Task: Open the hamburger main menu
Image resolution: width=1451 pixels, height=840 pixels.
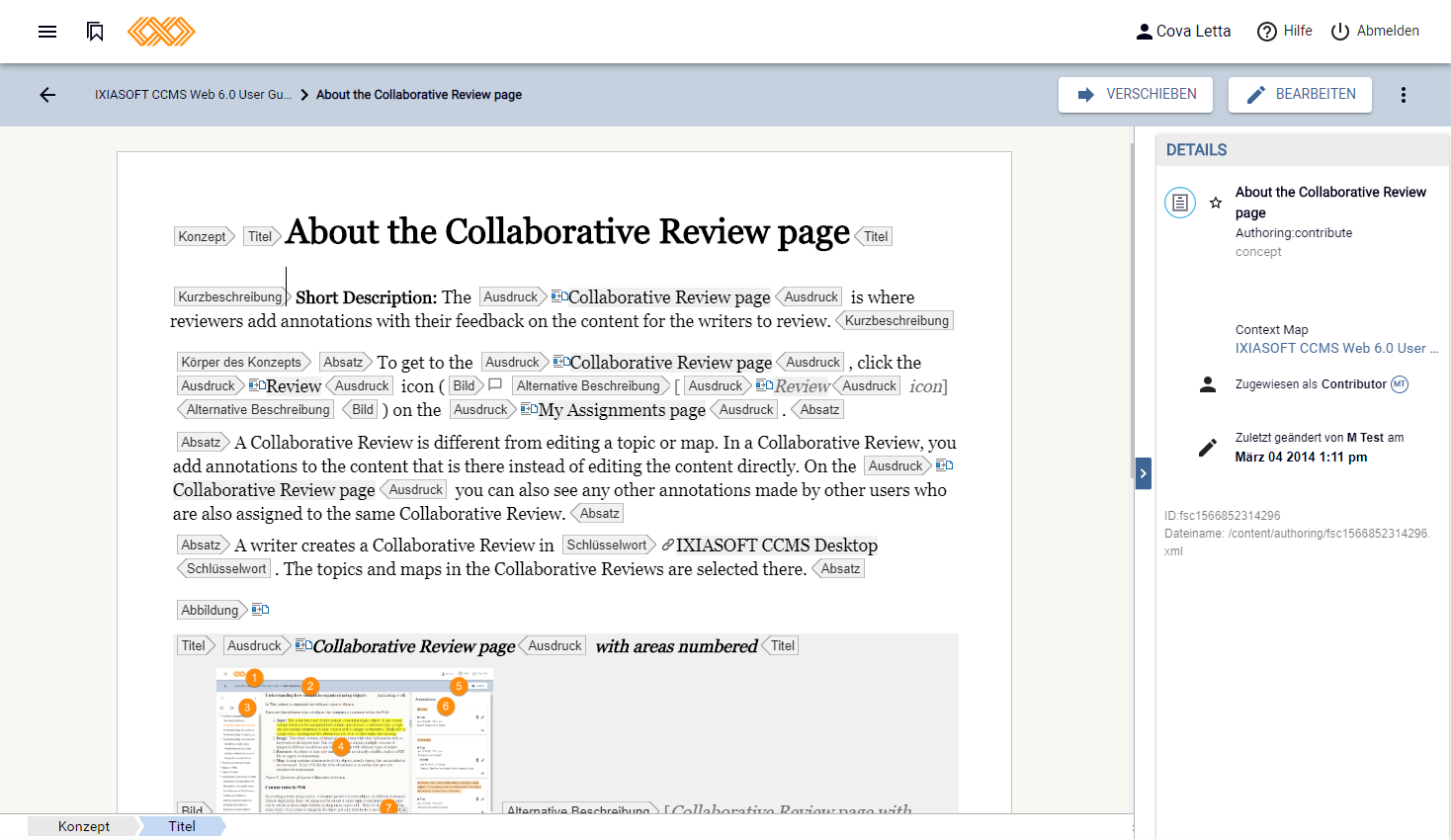Action: coord(47,32)
